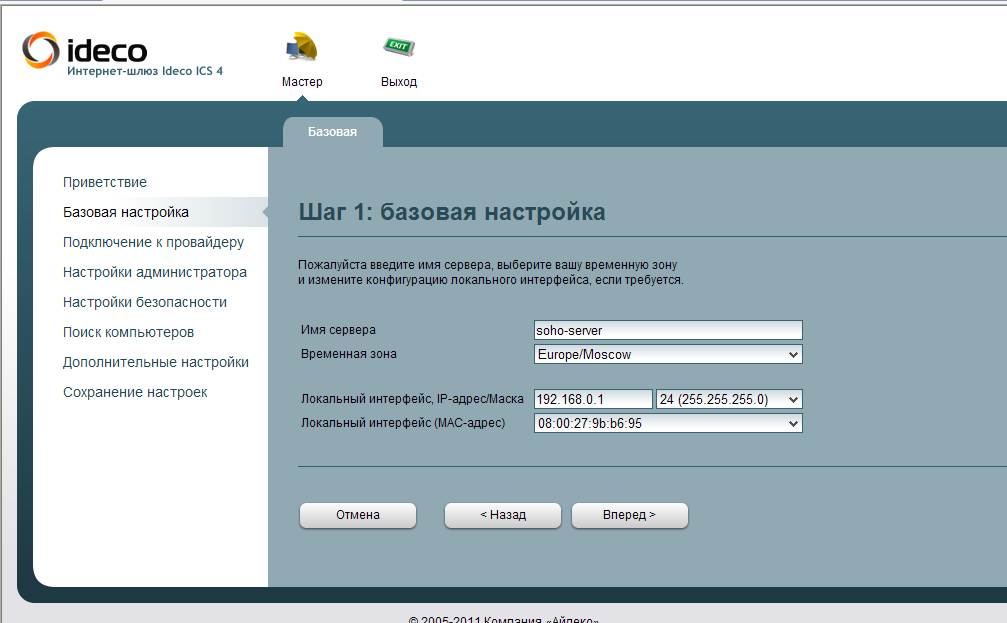Switch to the Базовая tab
Screen dimensions: 1007x623
(x=332, y=132)
